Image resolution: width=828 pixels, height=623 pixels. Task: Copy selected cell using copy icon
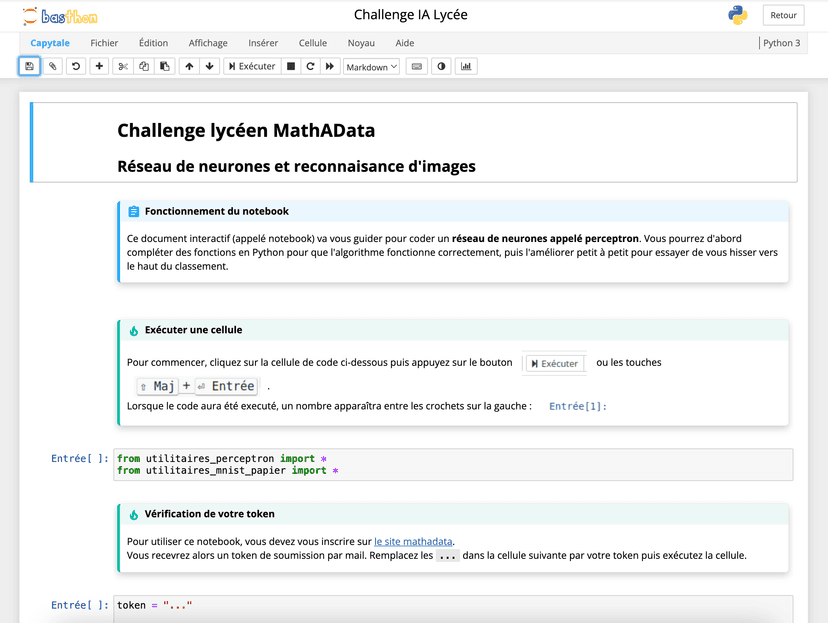144,66
